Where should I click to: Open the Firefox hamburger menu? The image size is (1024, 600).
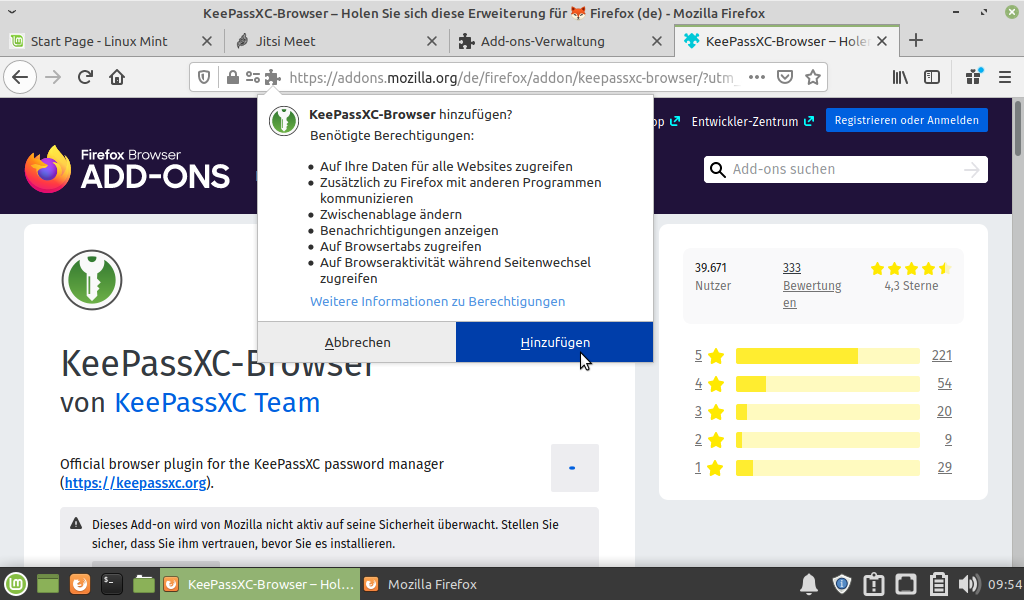tap(1005, 78)
